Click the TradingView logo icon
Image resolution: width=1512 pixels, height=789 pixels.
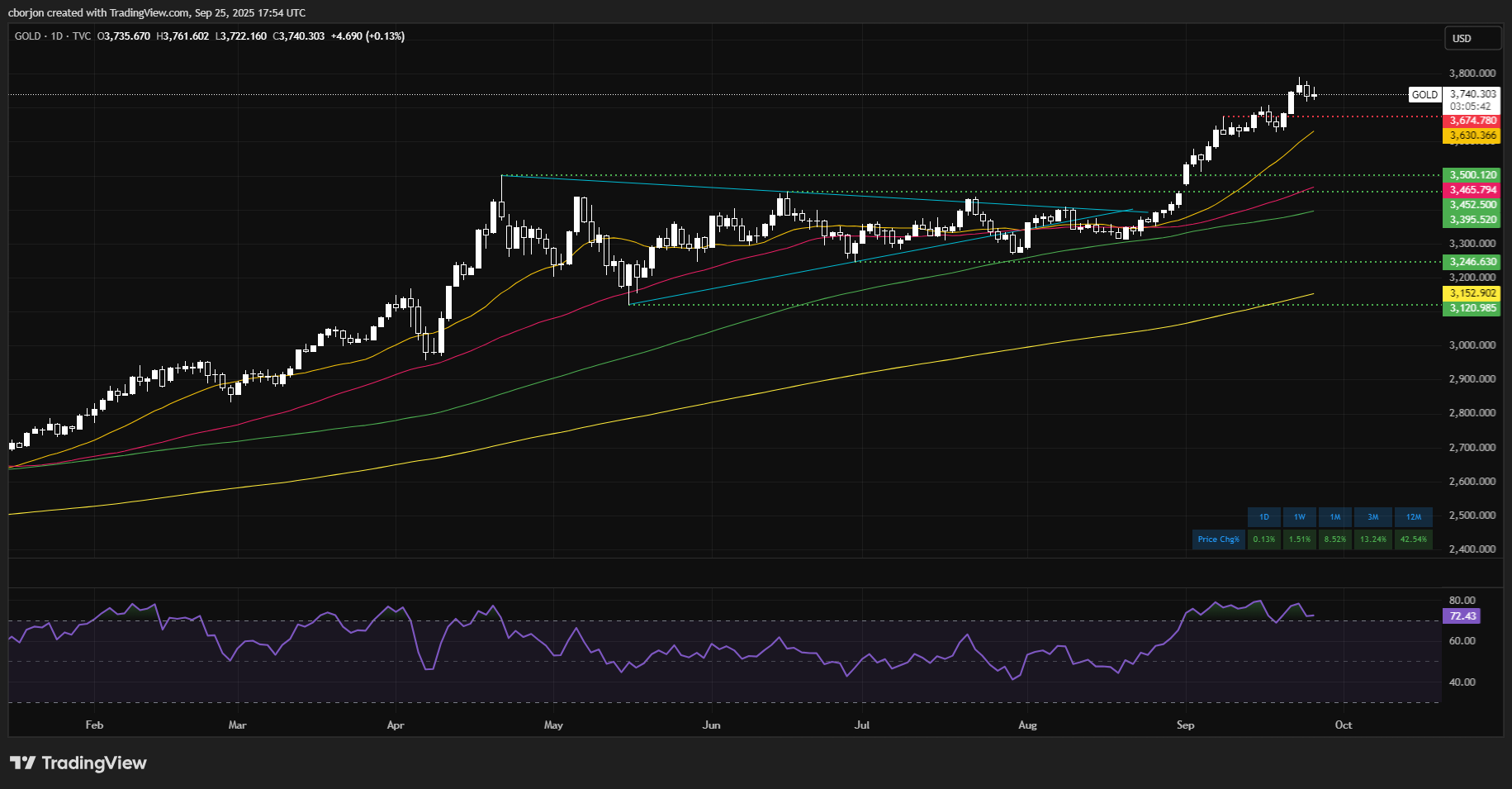tap(23, 763)
